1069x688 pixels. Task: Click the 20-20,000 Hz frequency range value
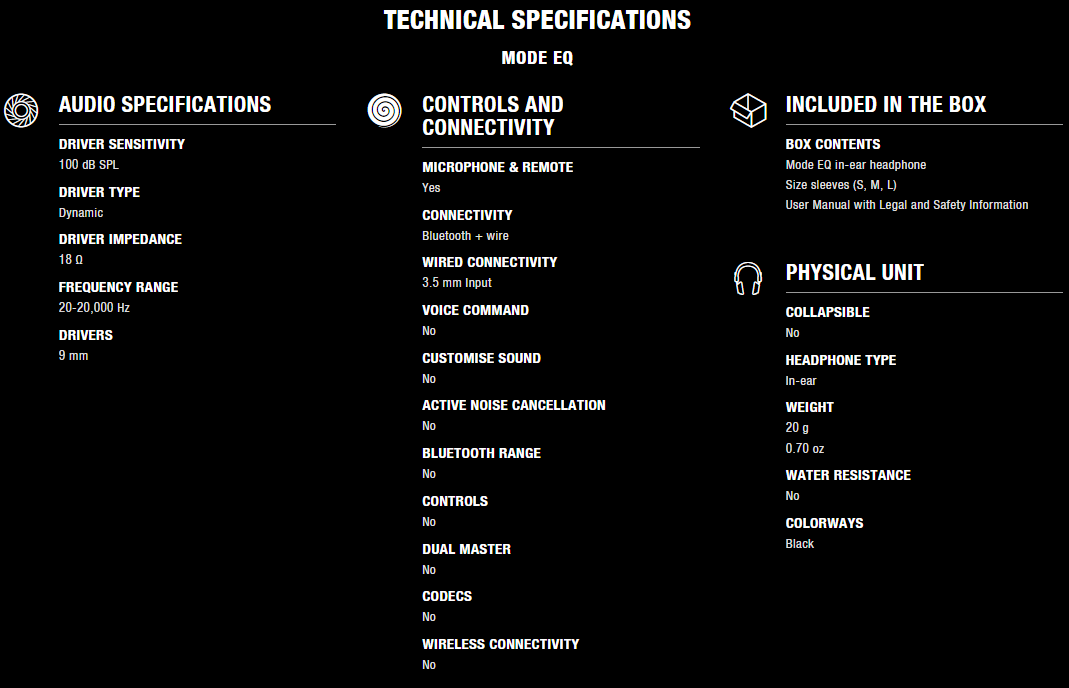pyautogui.click(x=94, y=308)
